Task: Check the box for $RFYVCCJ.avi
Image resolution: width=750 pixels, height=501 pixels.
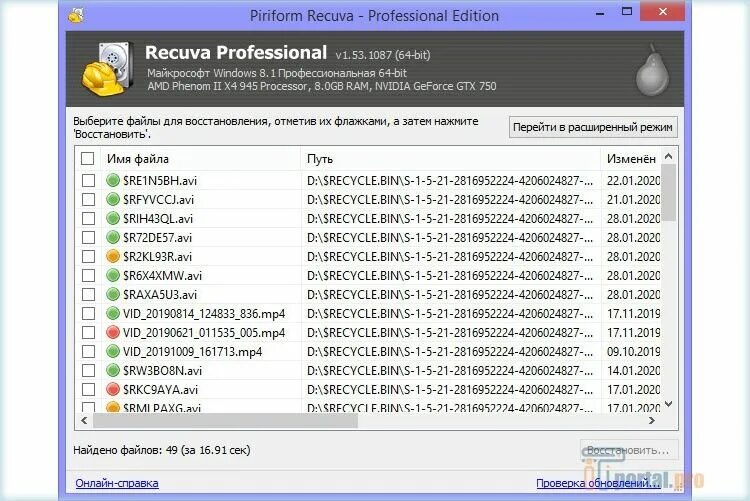Action: pyautogui.click(x=88, y=200)
